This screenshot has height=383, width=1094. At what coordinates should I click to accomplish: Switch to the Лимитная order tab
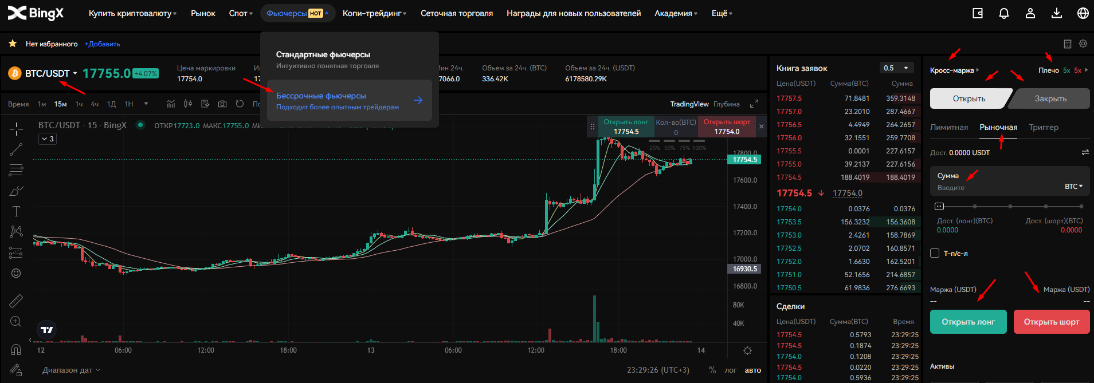click(x=949, y=127)
